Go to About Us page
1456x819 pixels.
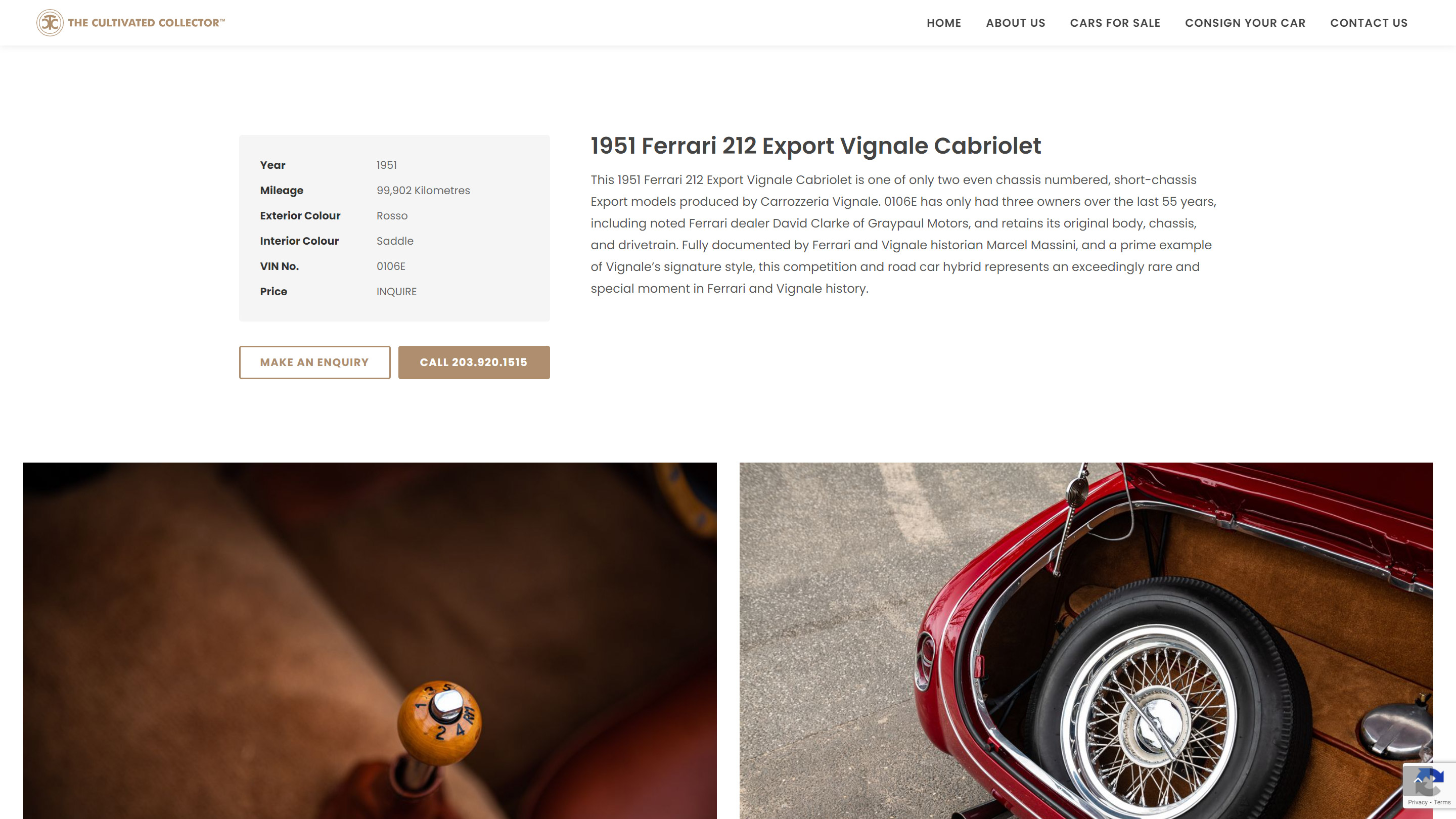click(x=1015, y=23)
